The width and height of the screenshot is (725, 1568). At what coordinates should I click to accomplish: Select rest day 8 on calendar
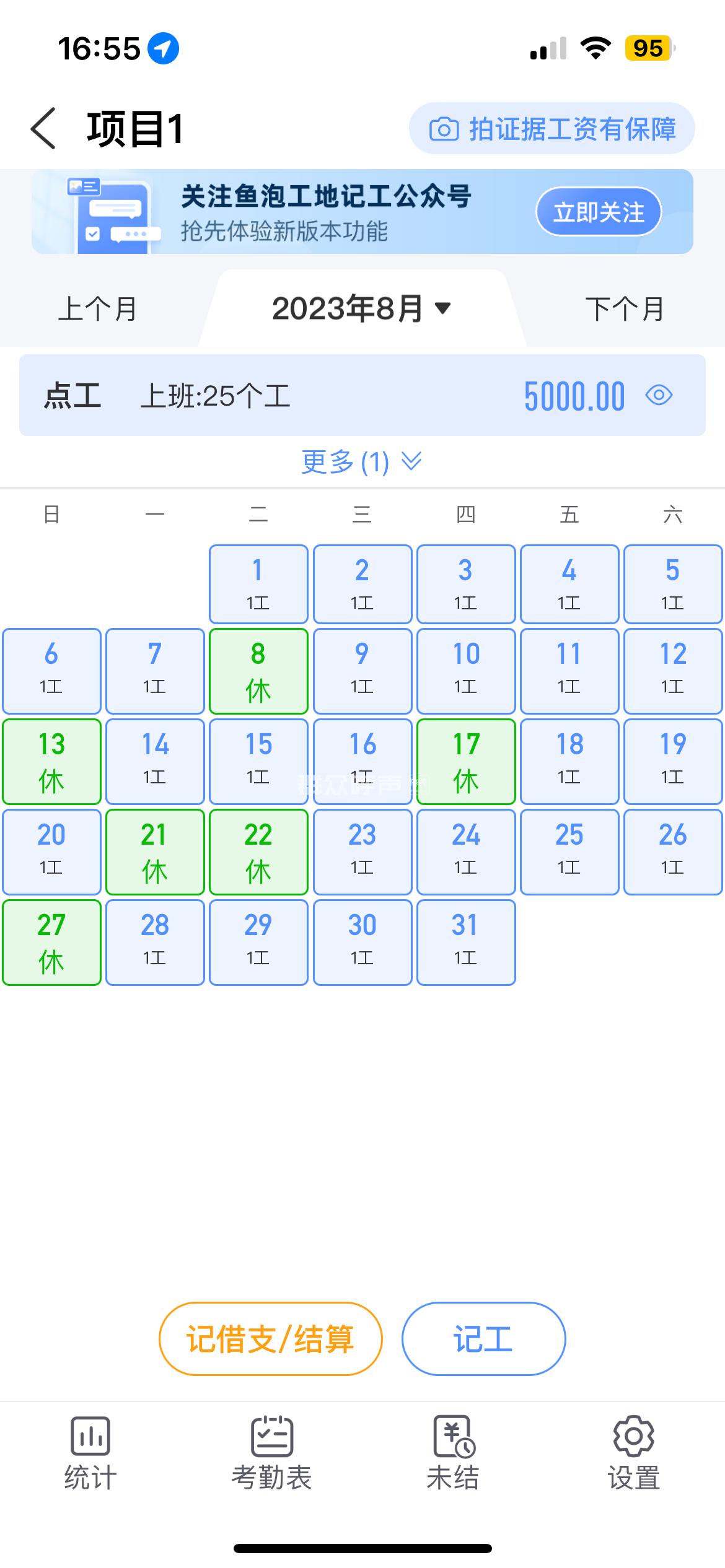tap(258, 671)
